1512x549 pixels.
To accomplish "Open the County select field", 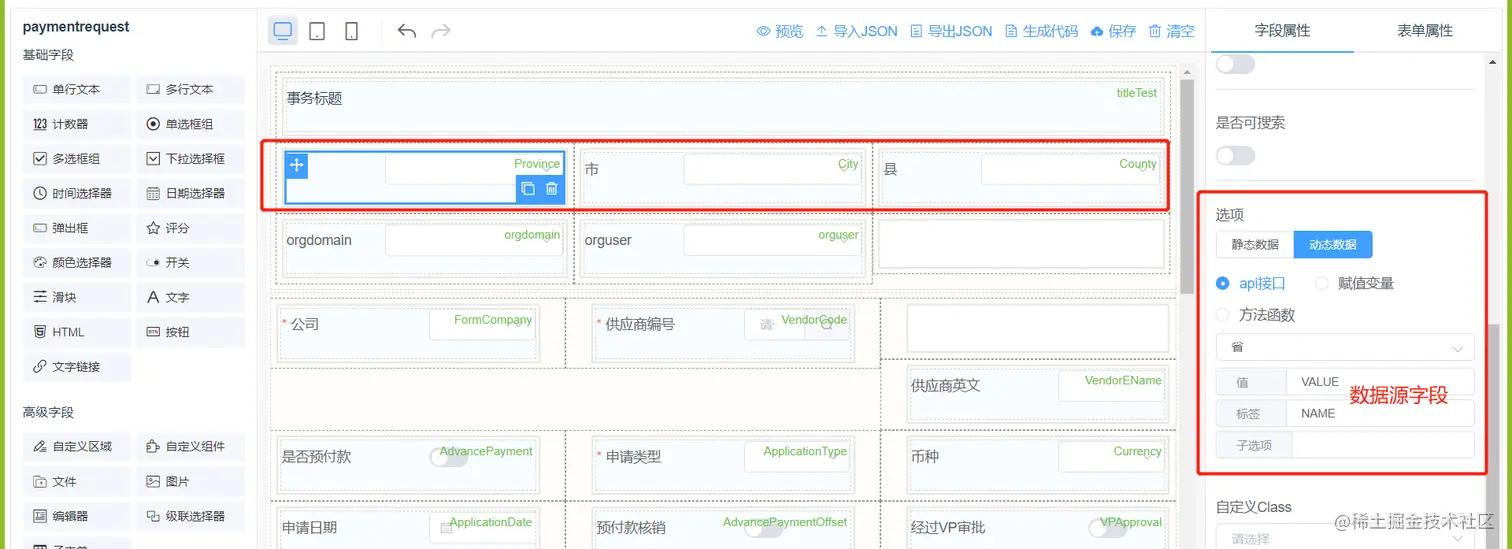I will pyautogui.click(x=1070, y=169).
